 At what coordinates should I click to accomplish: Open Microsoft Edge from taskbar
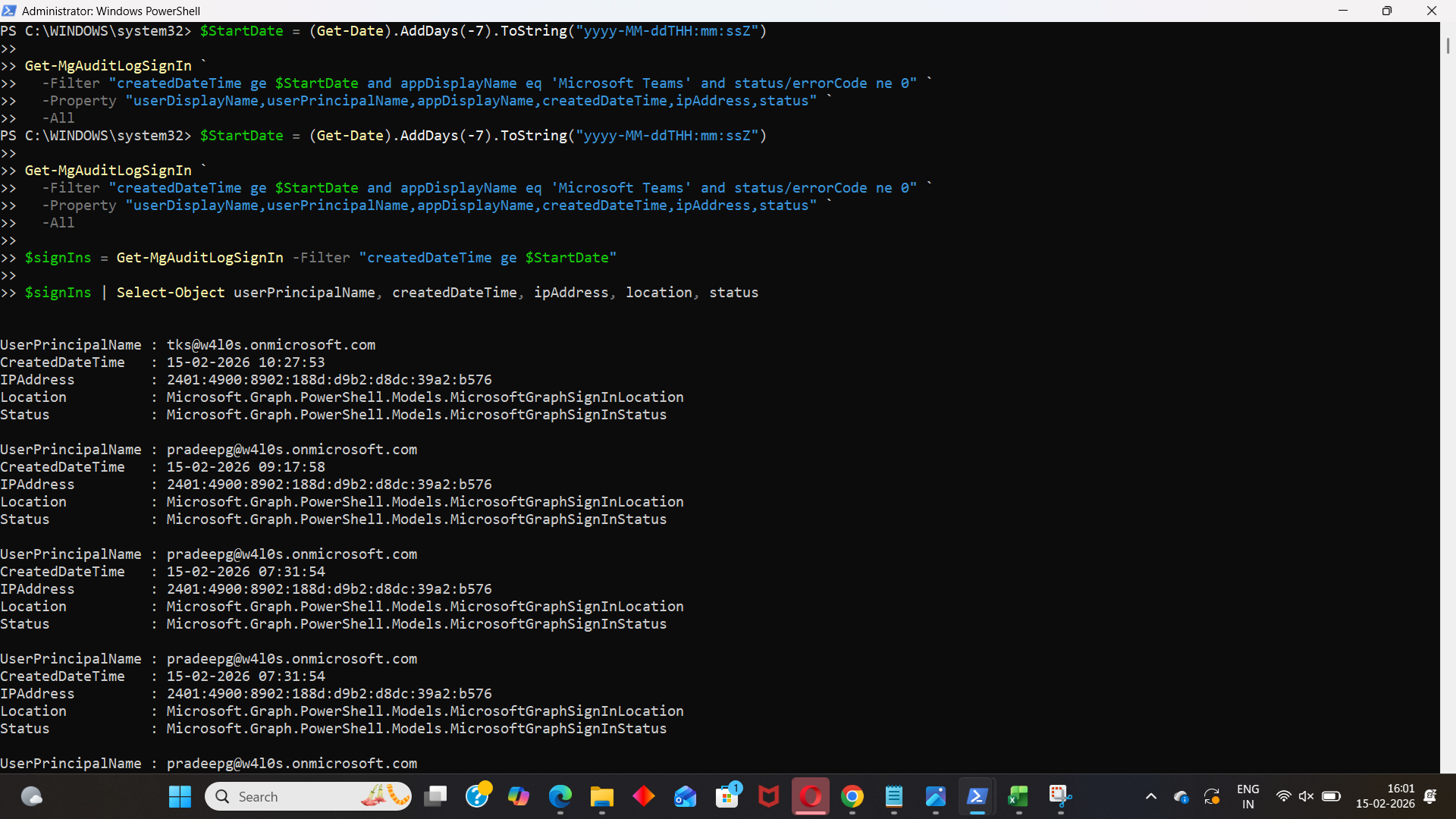[560, 796]
